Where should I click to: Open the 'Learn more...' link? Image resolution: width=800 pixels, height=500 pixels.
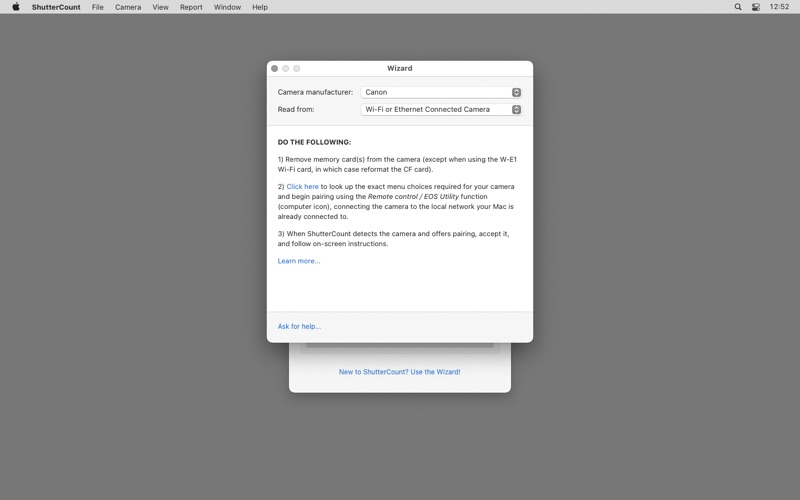pos(299,261)
